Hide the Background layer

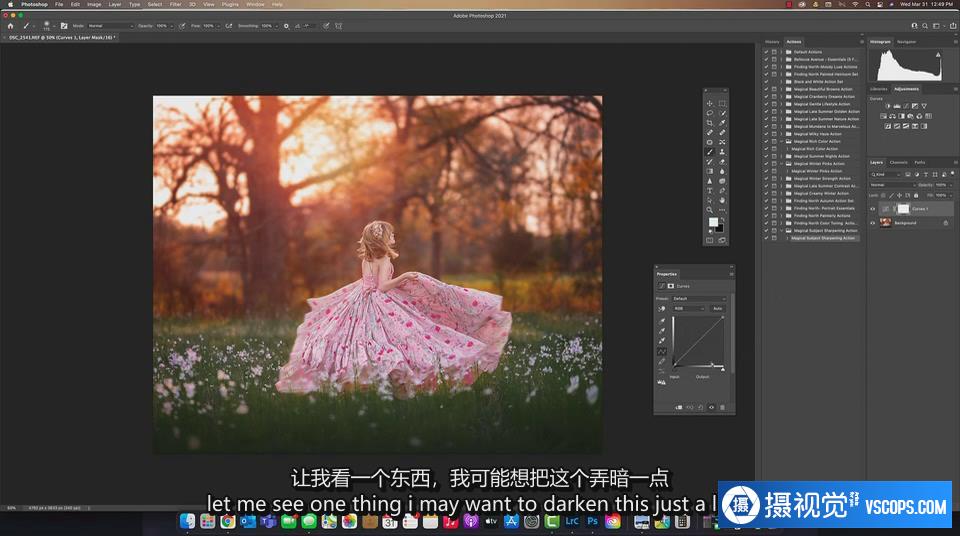click(x=873, y=223)
